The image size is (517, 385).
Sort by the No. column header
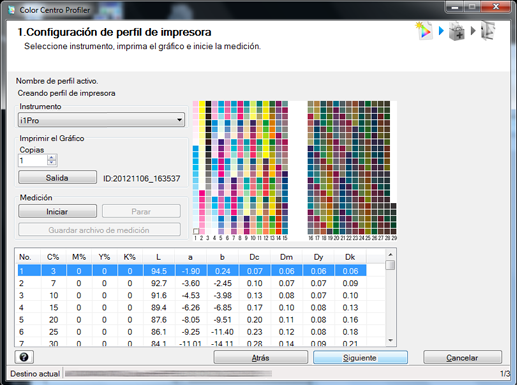point(28,257)
